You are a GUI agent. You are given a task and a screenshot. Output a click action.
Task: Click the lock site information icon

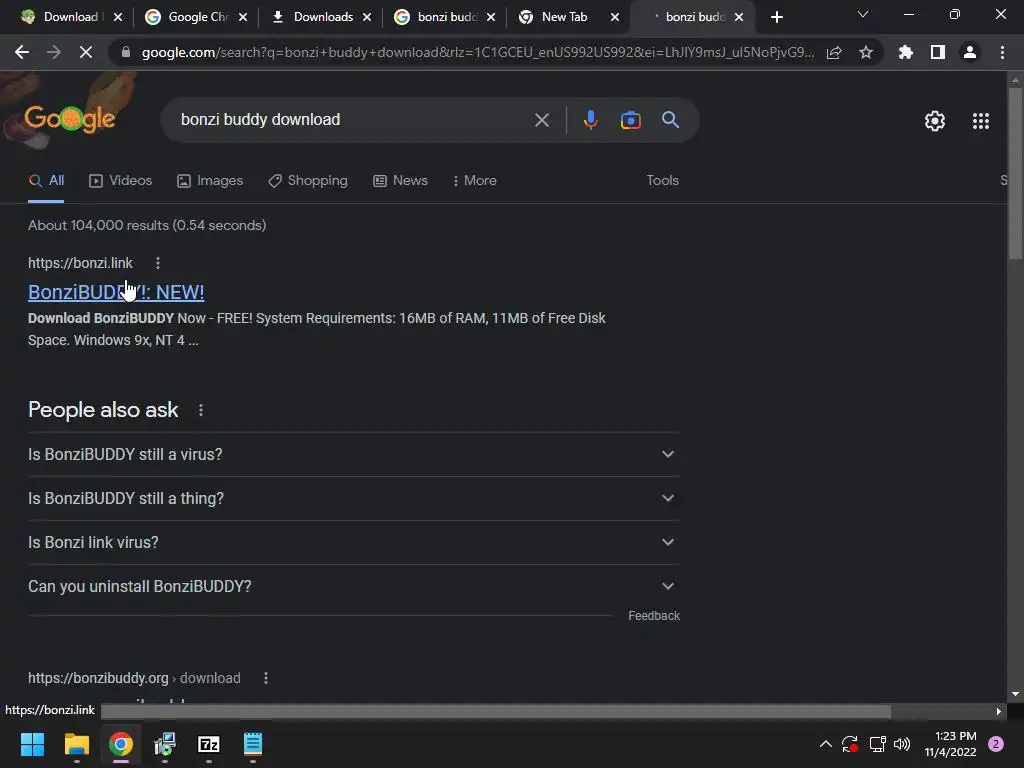[126, 52]
